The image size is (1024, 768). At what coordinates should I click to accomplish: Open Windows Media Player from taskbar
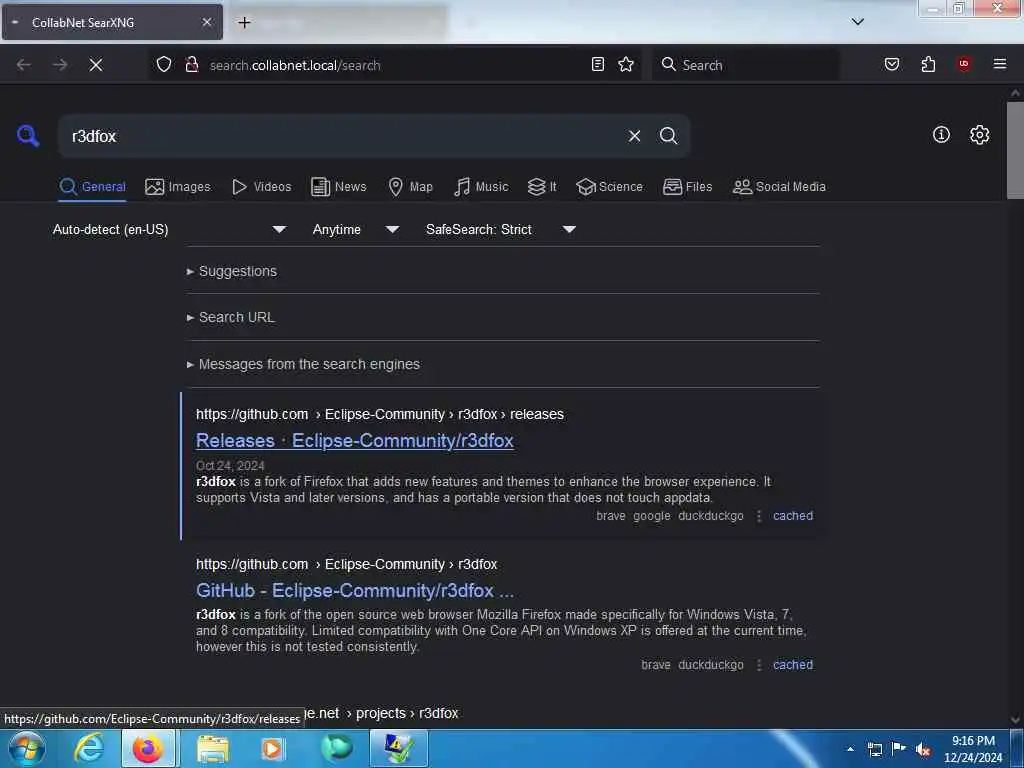[x=272, y=748]
